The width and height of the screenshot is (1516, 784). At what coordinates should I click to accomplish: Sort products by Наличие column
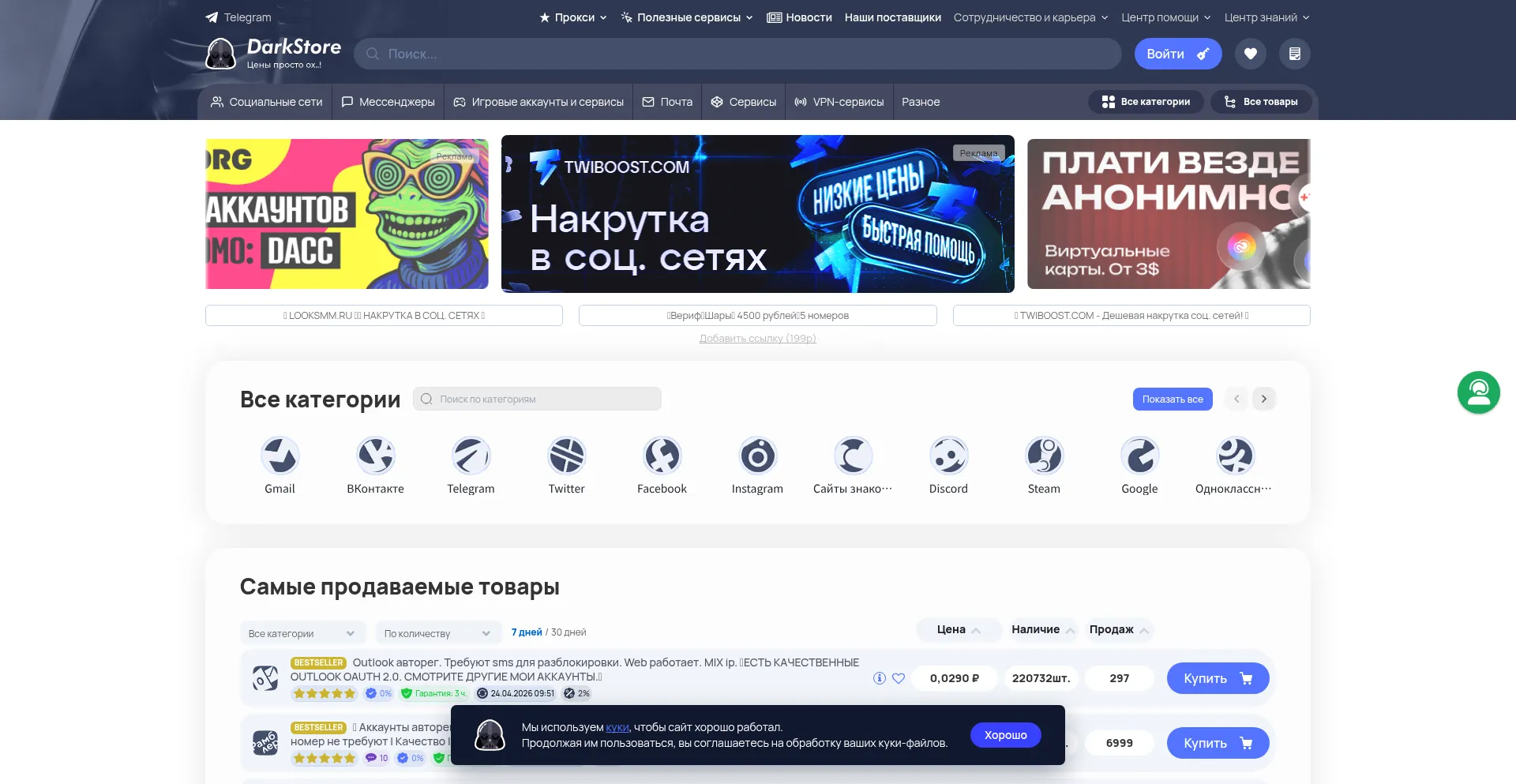click(x=1043, y=629)
